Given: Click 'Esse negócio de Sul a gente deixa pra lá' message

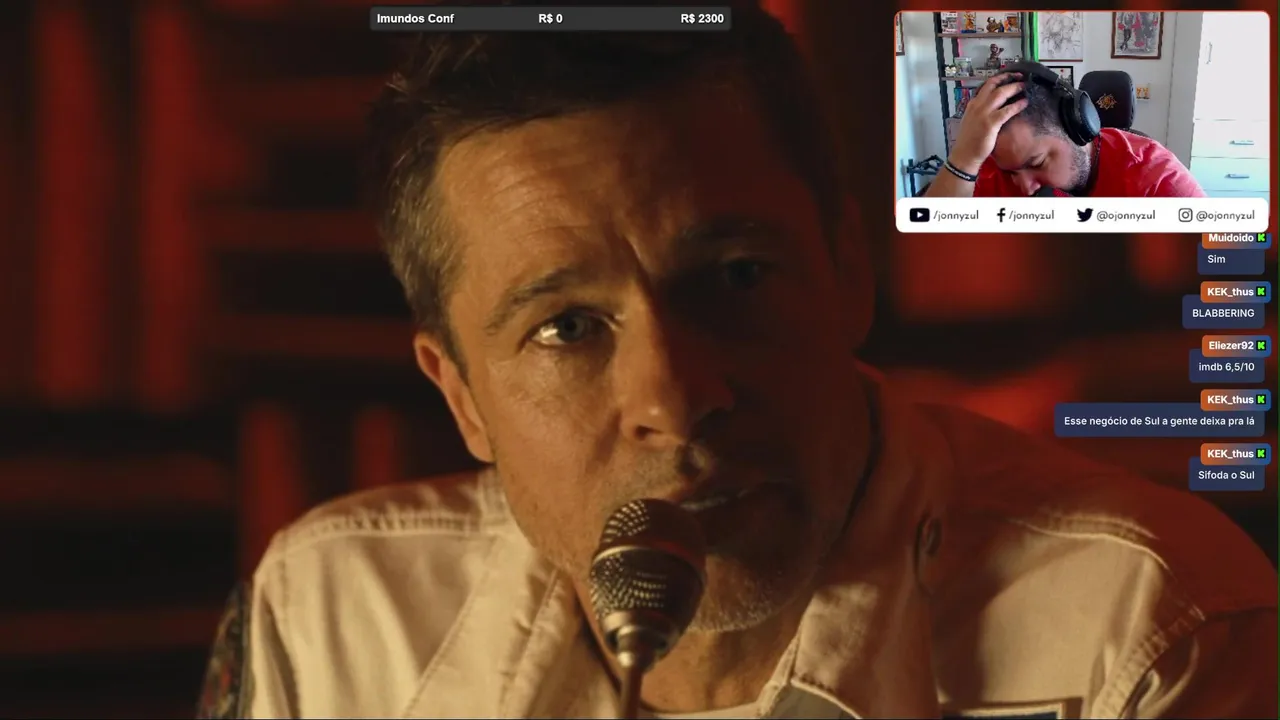Looking at the screenshot, I should 1159,421.
